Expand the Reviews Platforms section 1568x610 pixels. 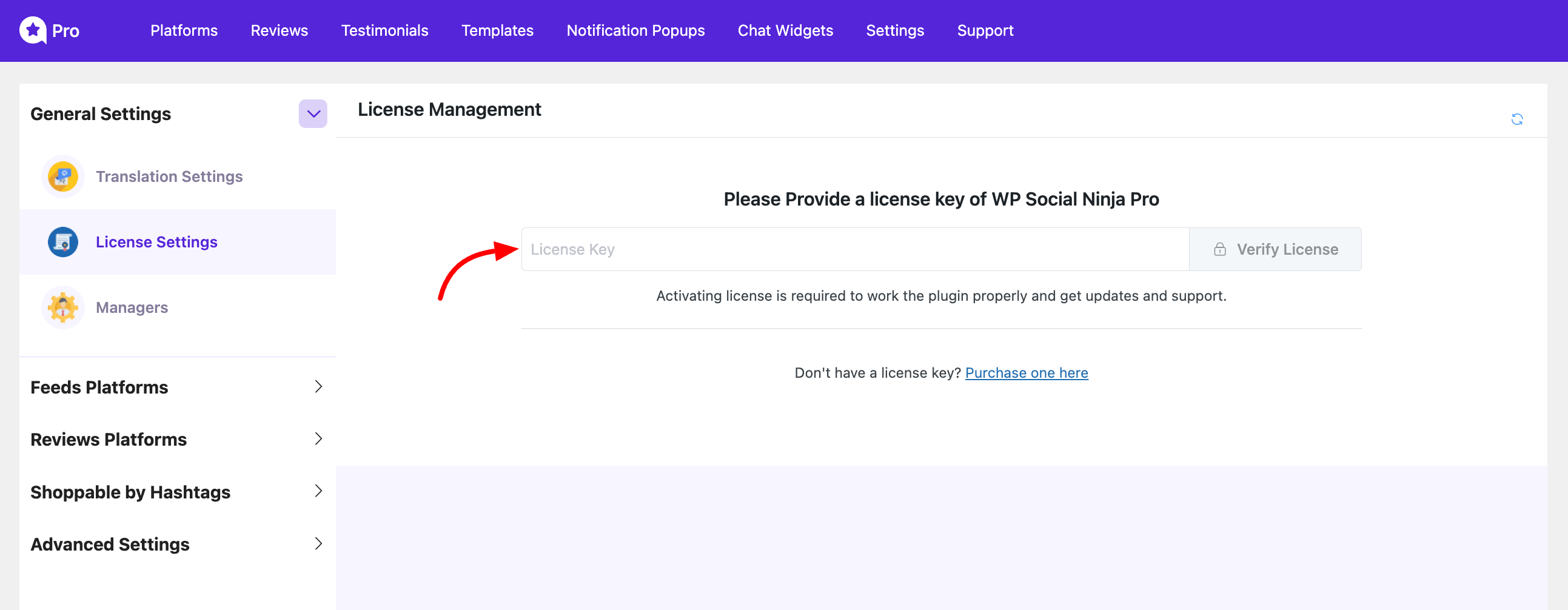(x=318, y=439)
